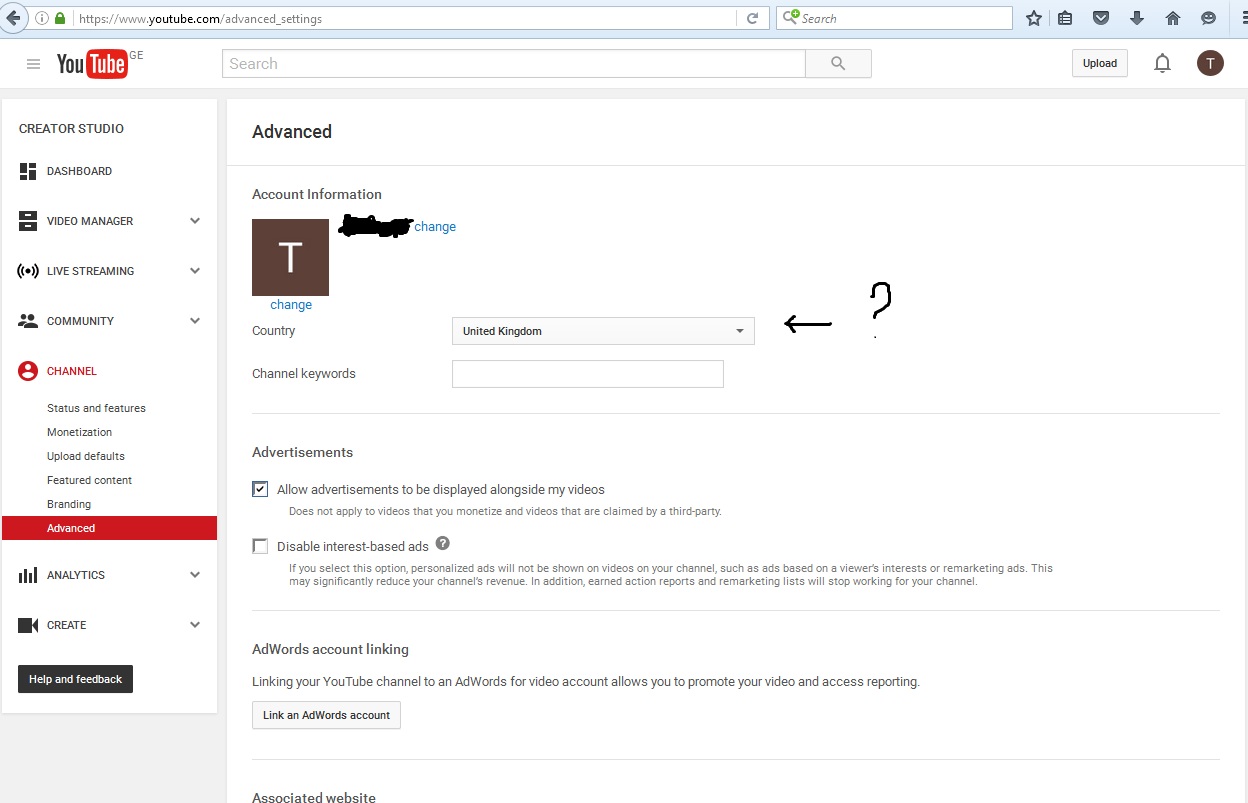Reload the page with refresh icon
Image resolution: width=1248 pixels, height=803 pixels.
pos(752,18)
